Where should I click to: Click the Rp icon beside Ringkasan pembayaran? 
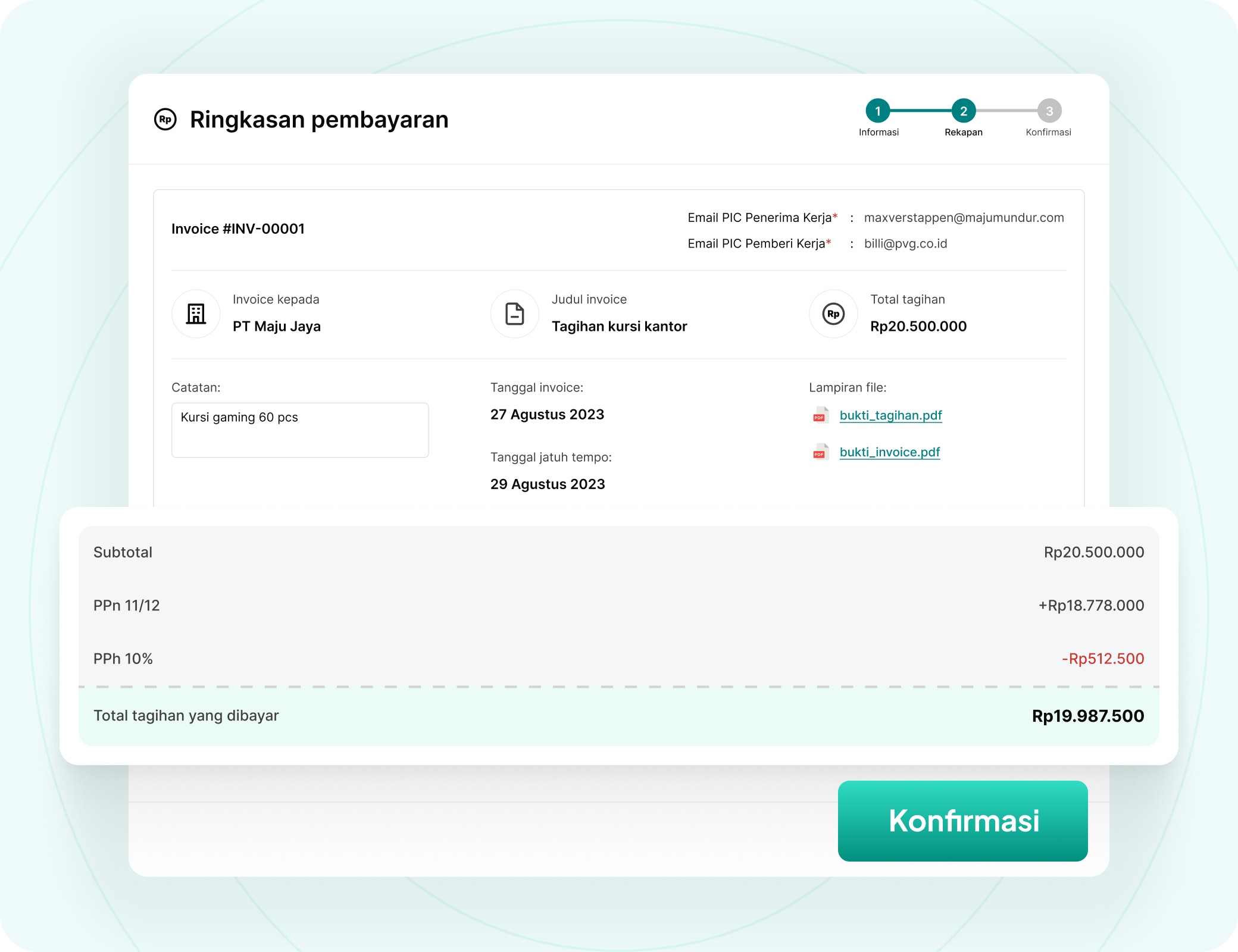(x=165, y=120)
